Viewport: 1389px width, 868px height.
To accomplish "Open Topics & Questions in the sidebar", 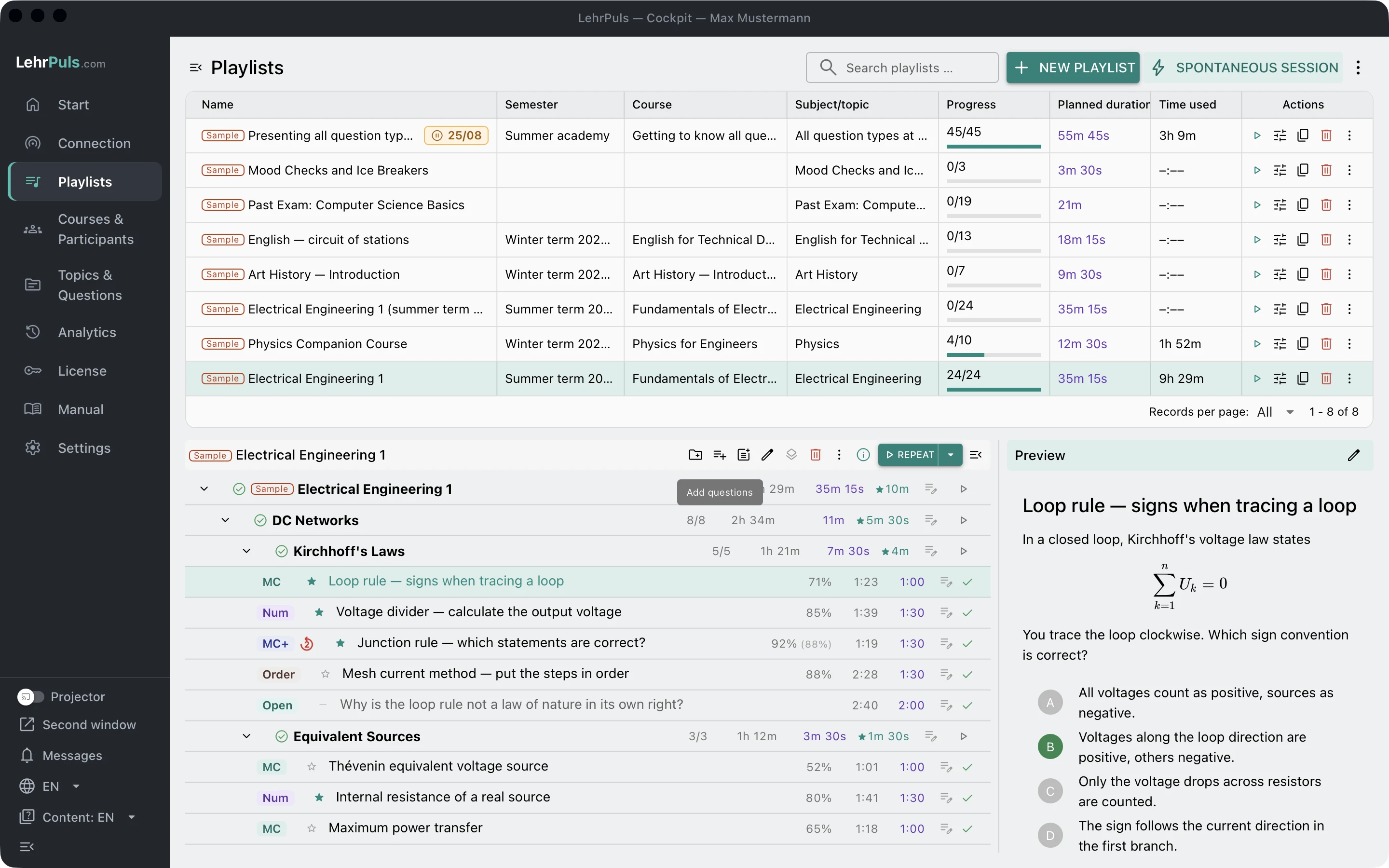I will coord(85,285).
